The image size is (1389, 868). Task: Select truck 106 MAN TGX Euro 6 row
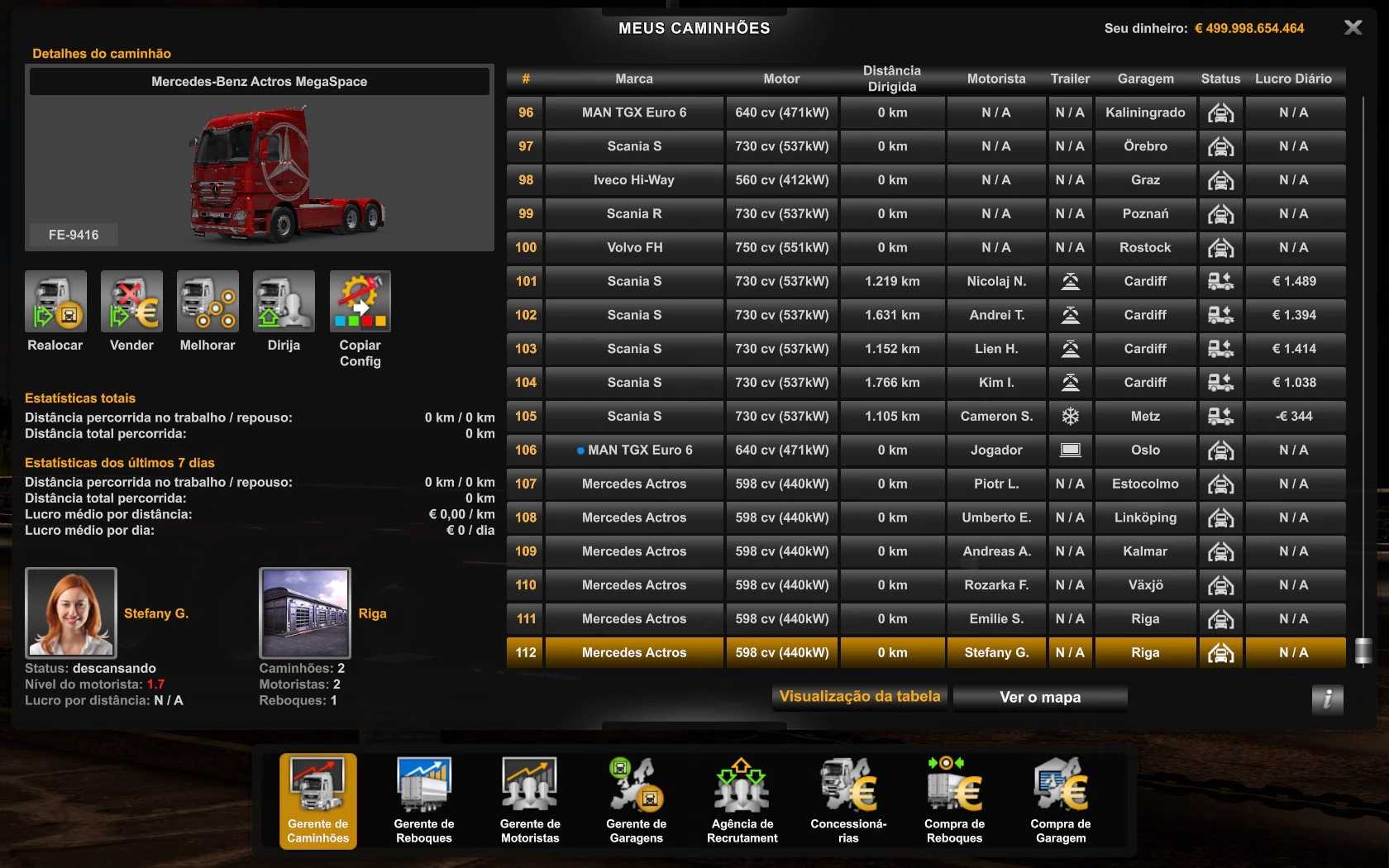pos(634,451)
